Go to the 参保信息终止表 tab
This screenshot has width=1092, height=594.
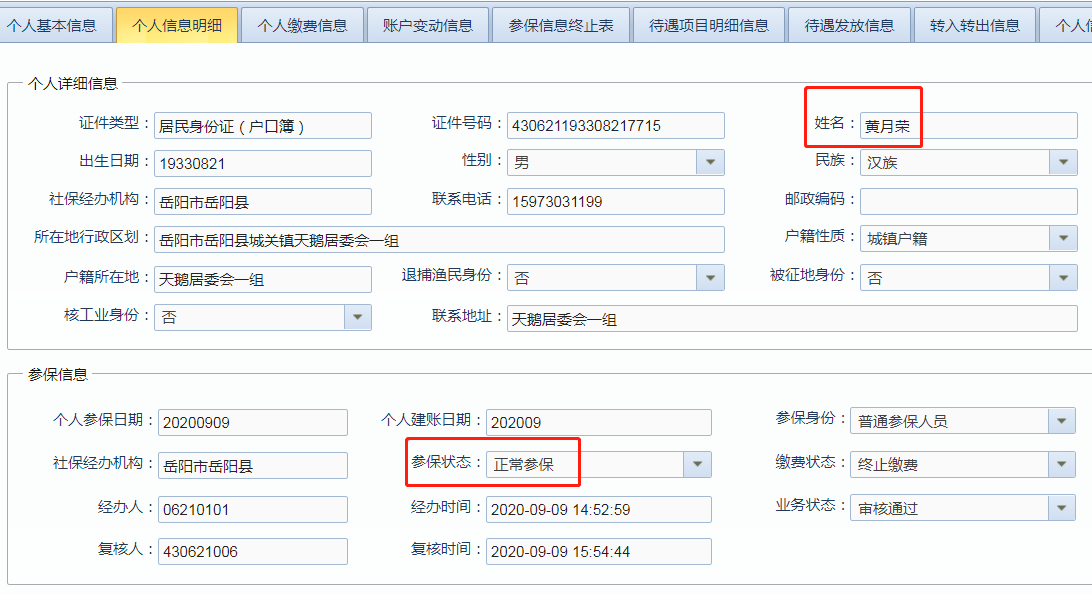[x=560, y=25]
